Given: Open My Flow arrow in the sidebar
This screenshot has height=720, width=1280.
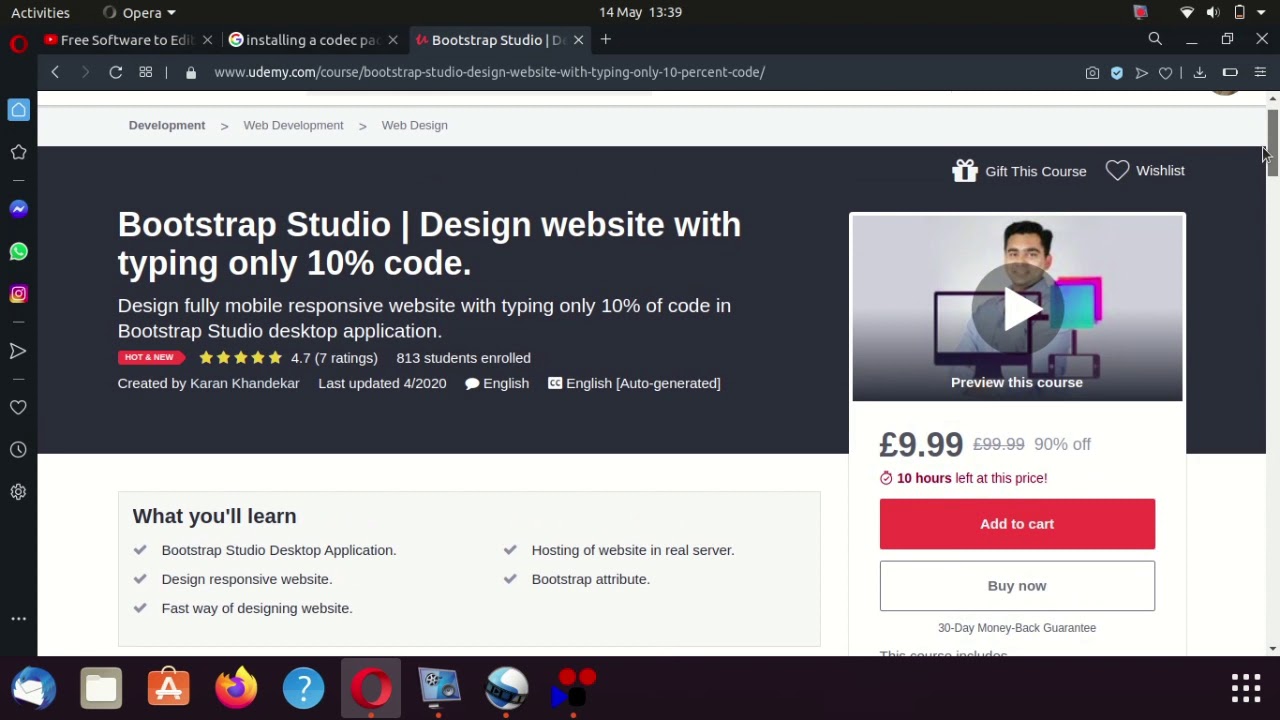Looking at the screenshot, I should click(x=18, y=351).
